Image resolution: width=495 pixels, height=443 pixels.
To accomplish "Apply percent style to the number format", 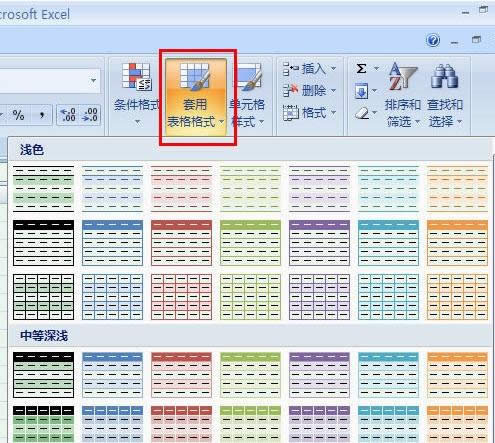I will pos(18,115).
